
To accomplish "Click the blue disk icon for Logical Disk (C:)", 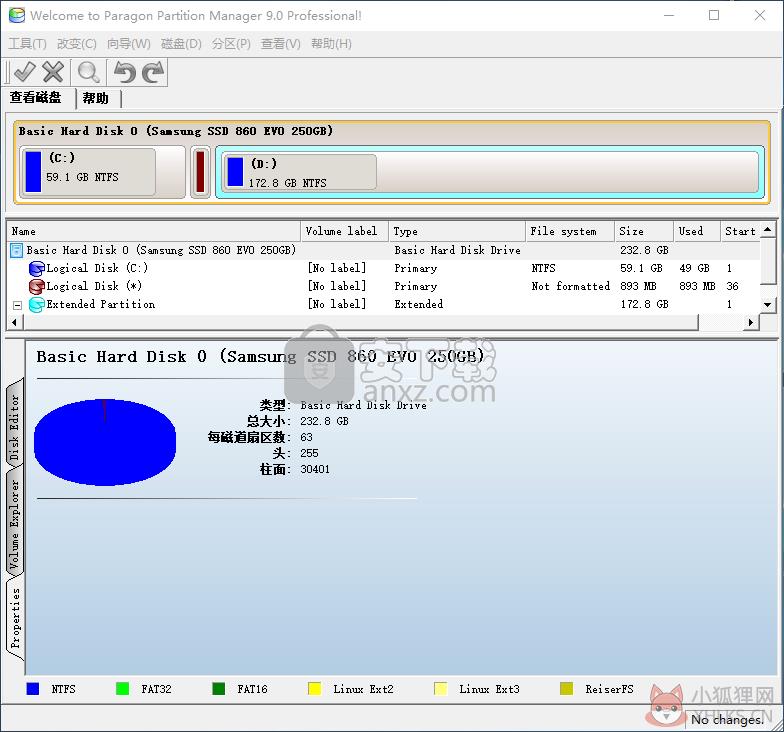I will 36,268.
